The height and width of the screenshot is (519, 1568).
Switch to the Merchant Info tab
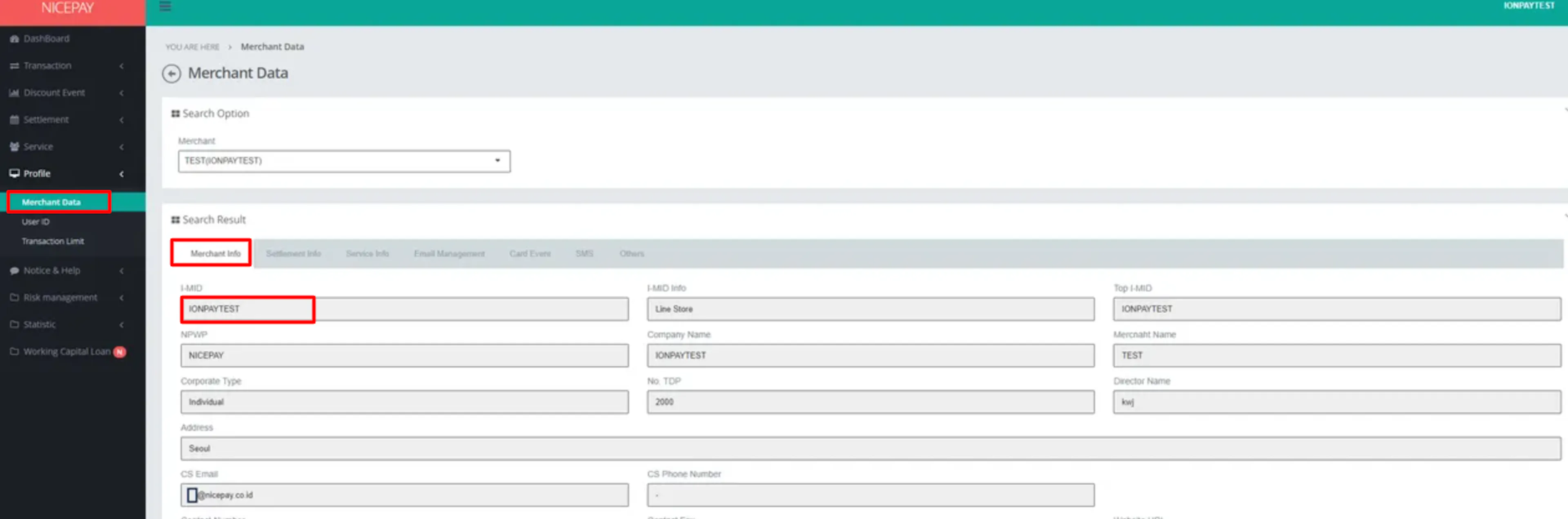point(215,253)
